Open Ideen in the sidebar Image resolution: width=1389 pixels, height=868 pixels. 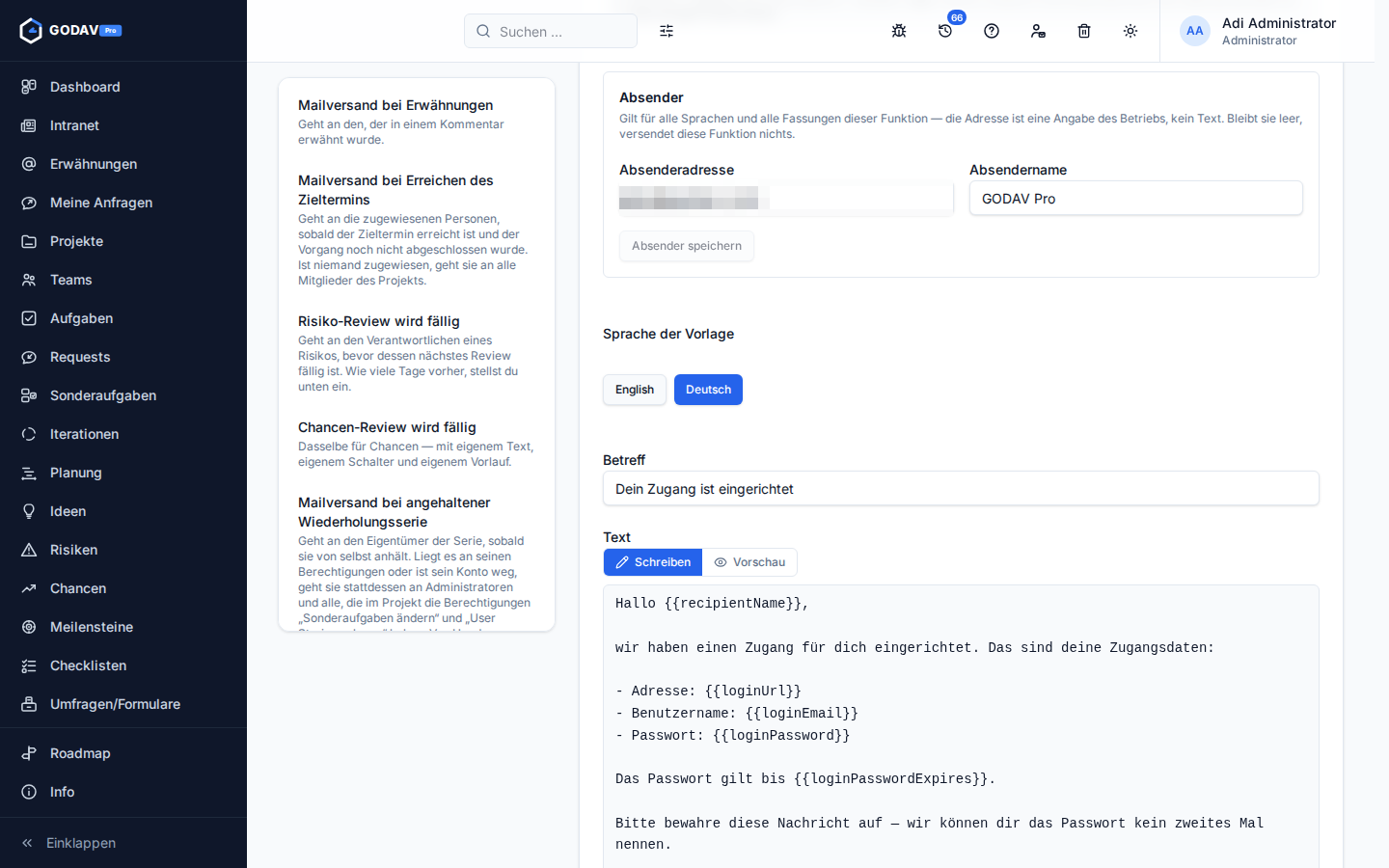click(x=123, y=511)
